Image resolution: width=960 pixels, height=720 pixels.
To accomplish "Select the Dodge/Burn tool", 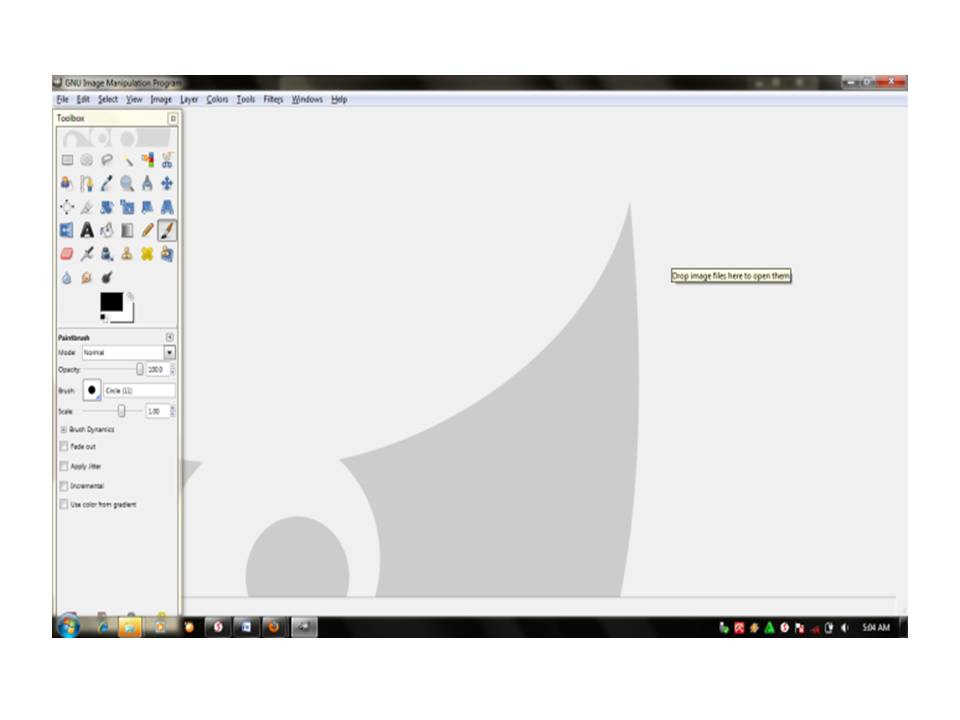I will pos(107,278).
